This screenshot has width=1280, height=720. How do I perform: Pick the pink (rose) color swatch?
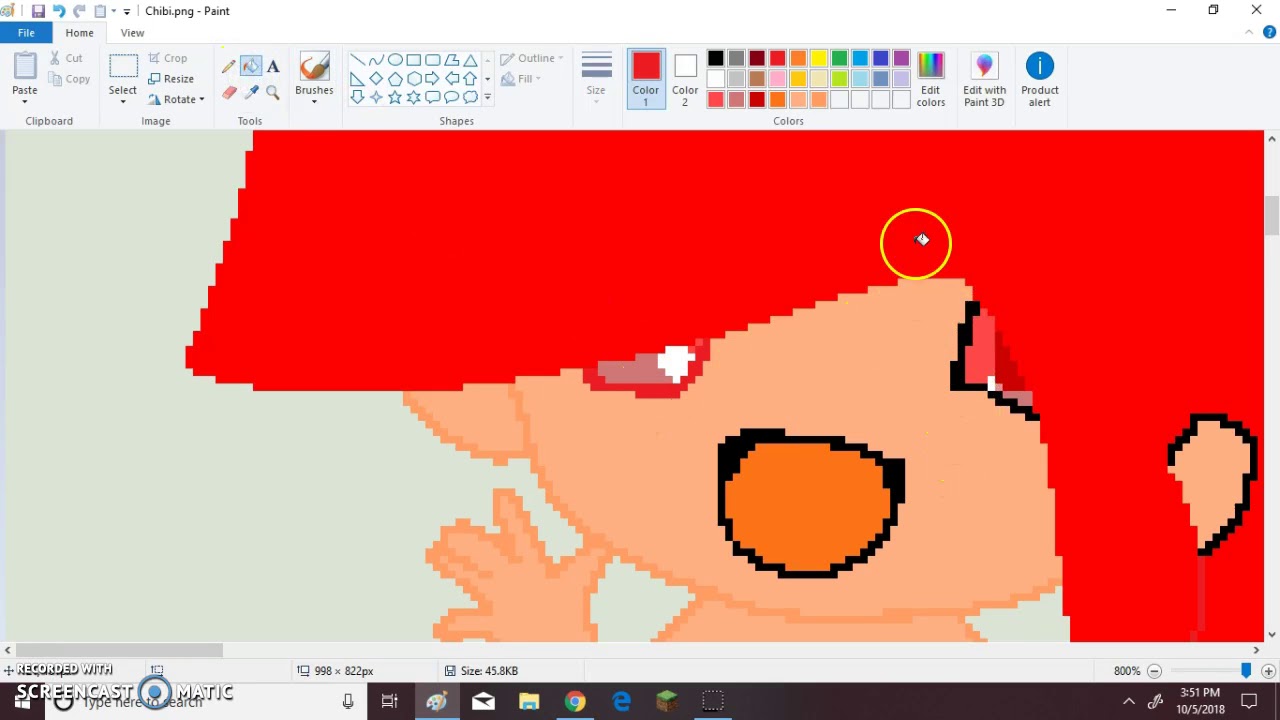[x=778, y=79]
